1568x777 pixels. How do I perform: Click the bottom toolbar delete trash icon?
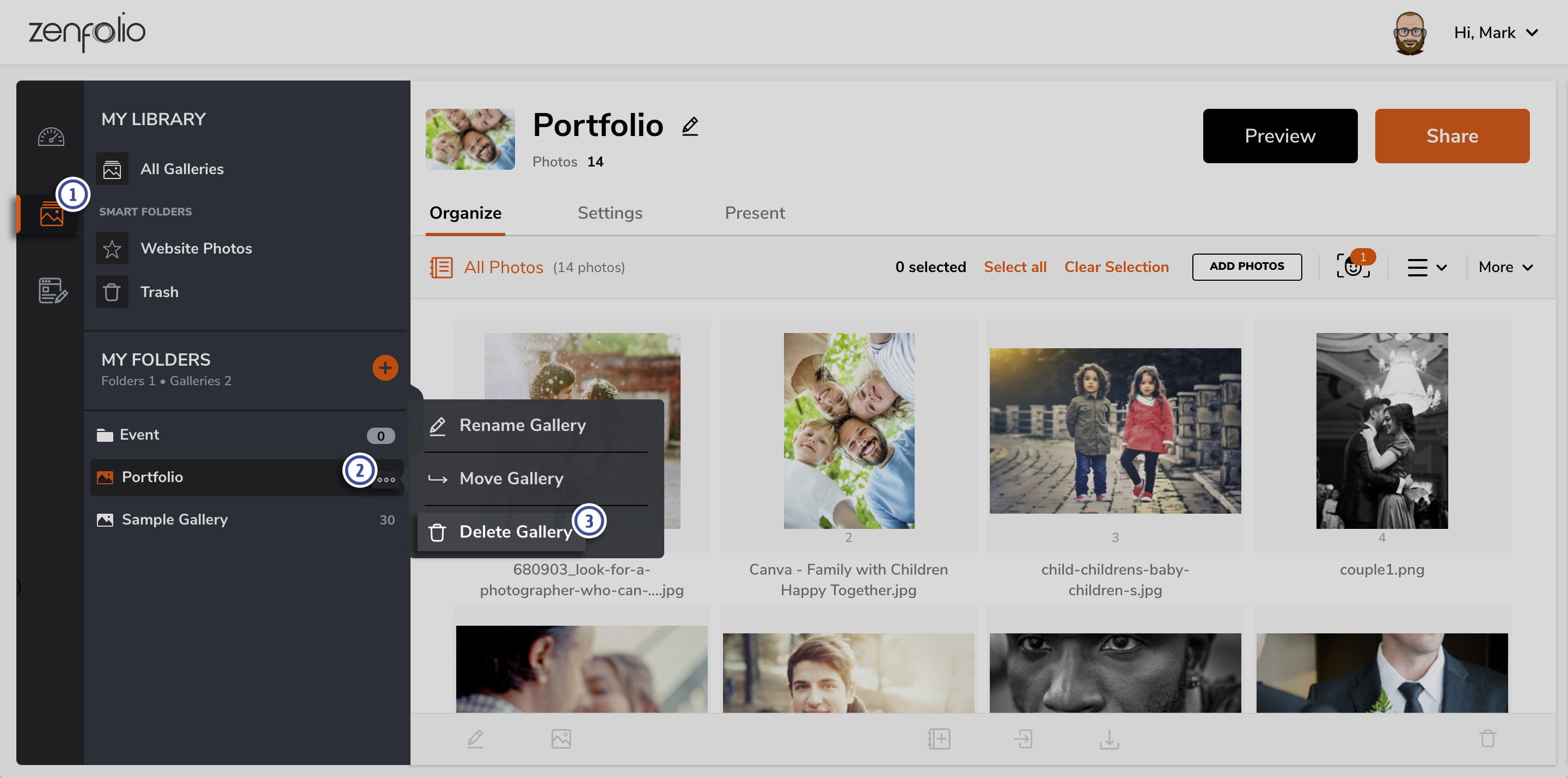pos(1489,739)
